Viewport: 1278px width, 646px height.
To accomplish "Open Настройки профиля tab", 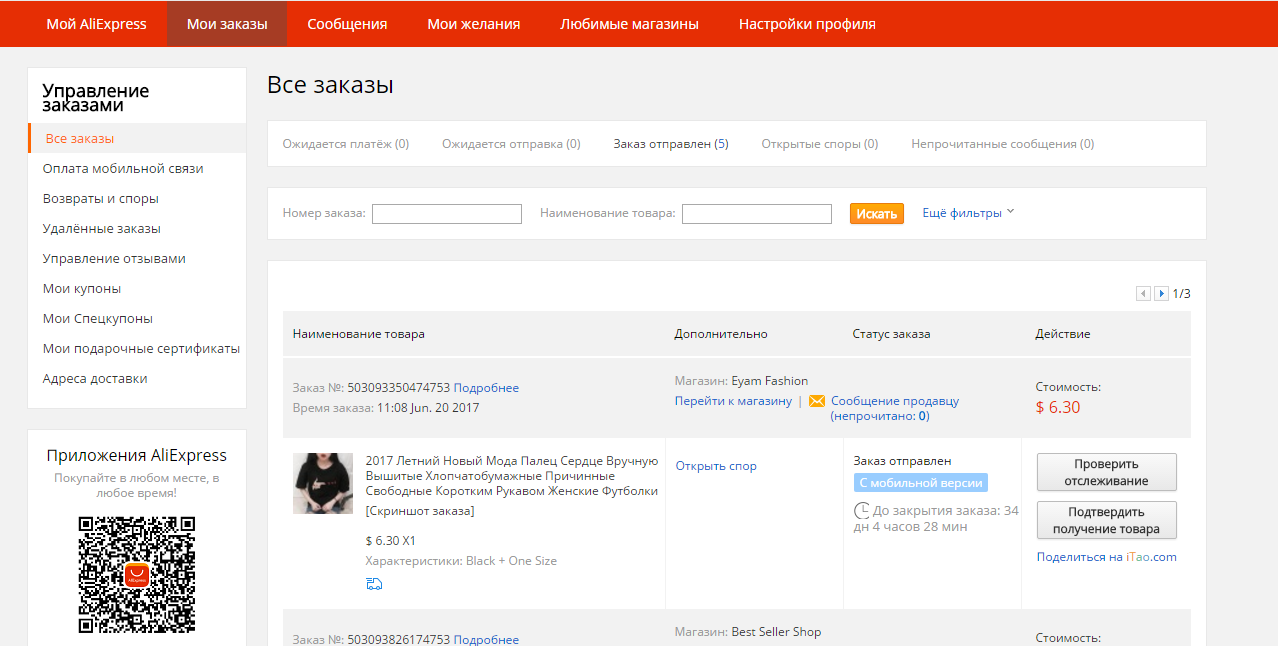I will [x=807, y=24].
